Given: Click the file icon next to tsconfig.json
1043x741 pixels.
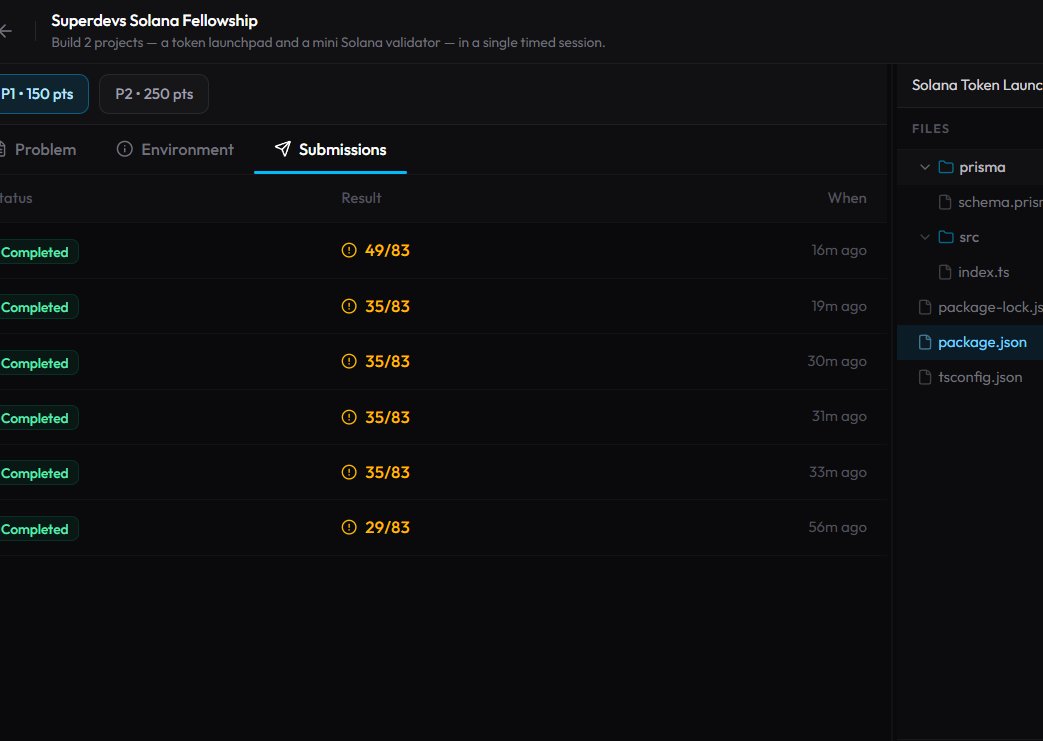Looking at the screenshot, I should (925, 377).
